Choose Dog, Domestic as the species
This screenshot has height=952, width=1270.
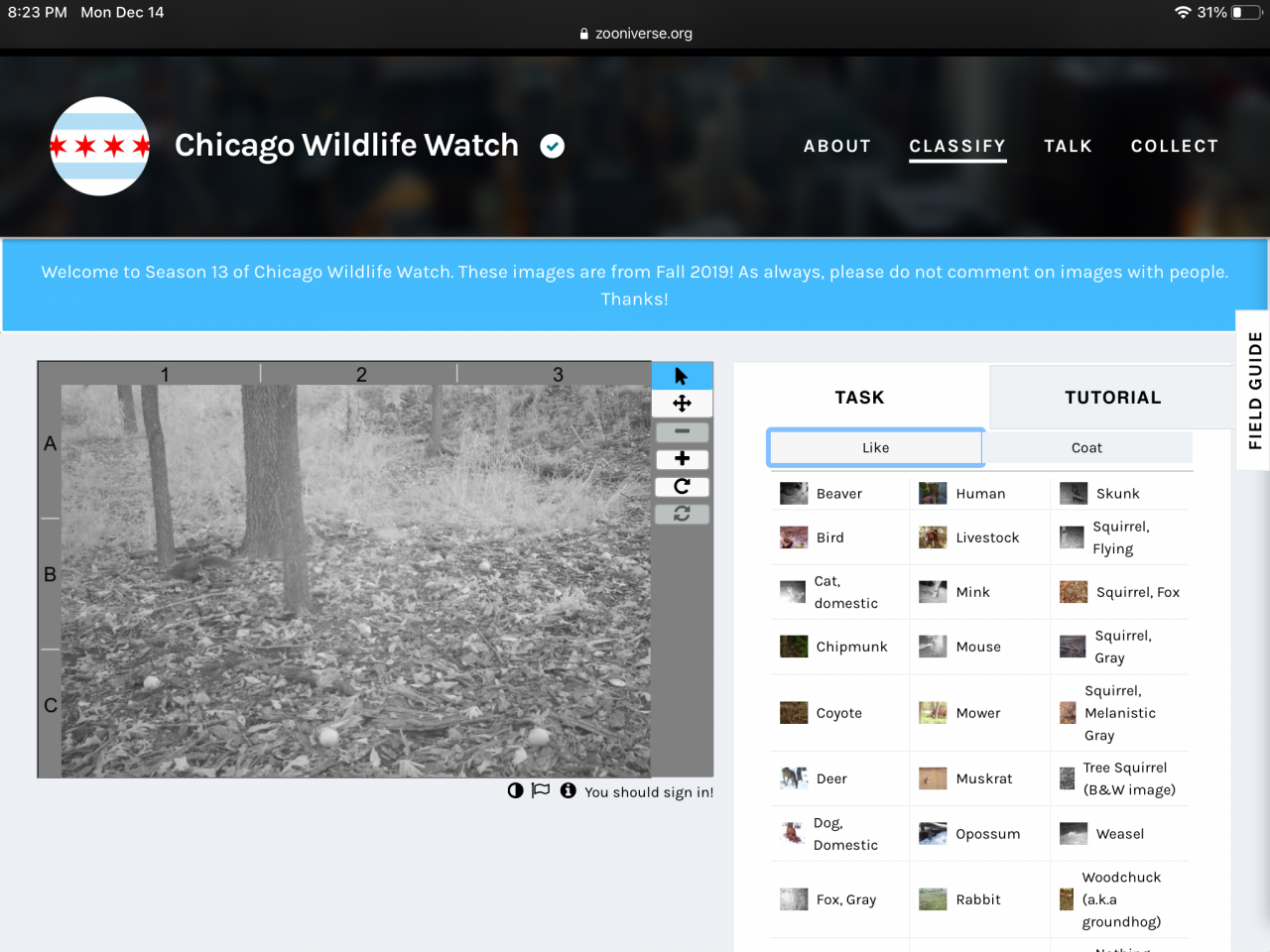(x=839, y=834)
